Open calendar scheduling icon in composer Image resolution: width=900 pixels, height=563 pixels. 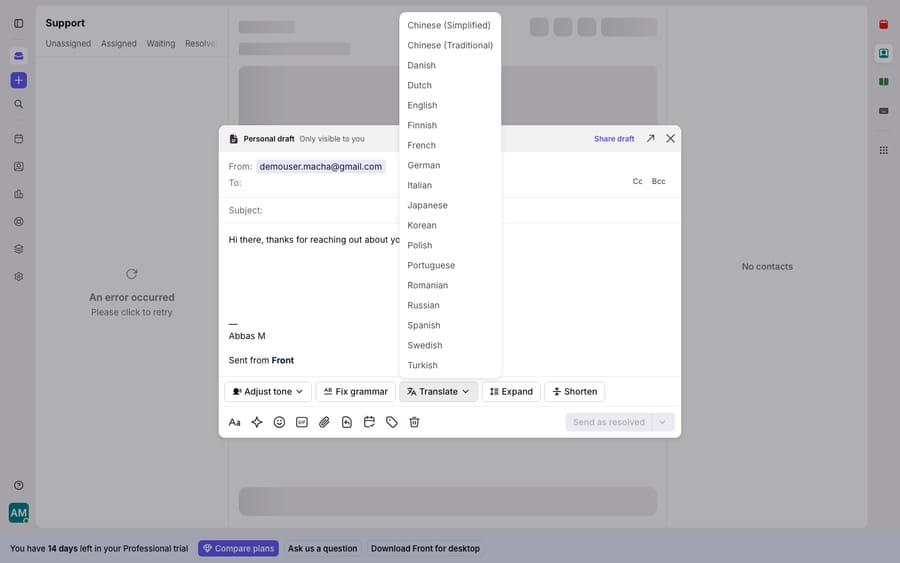[x=369, y=422]
